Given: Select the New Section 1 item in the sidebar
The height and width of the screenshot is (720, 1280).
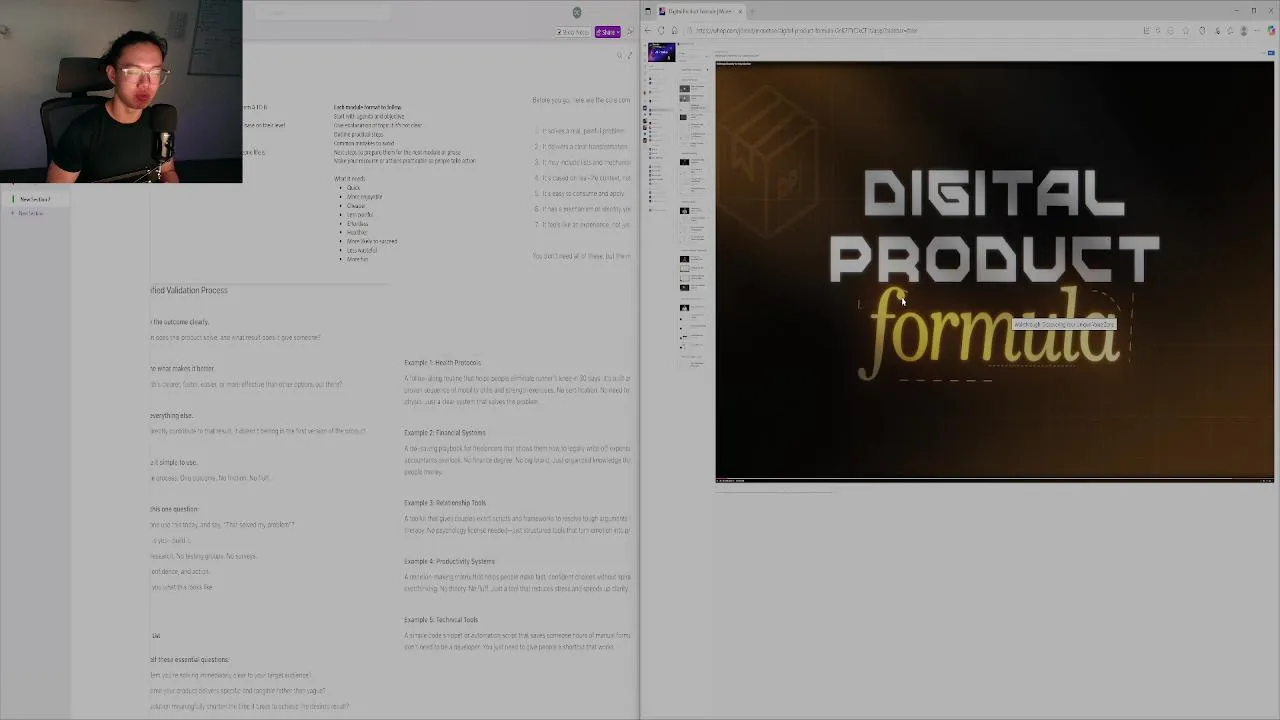Looking at the screenshot, I should (35, 199).
